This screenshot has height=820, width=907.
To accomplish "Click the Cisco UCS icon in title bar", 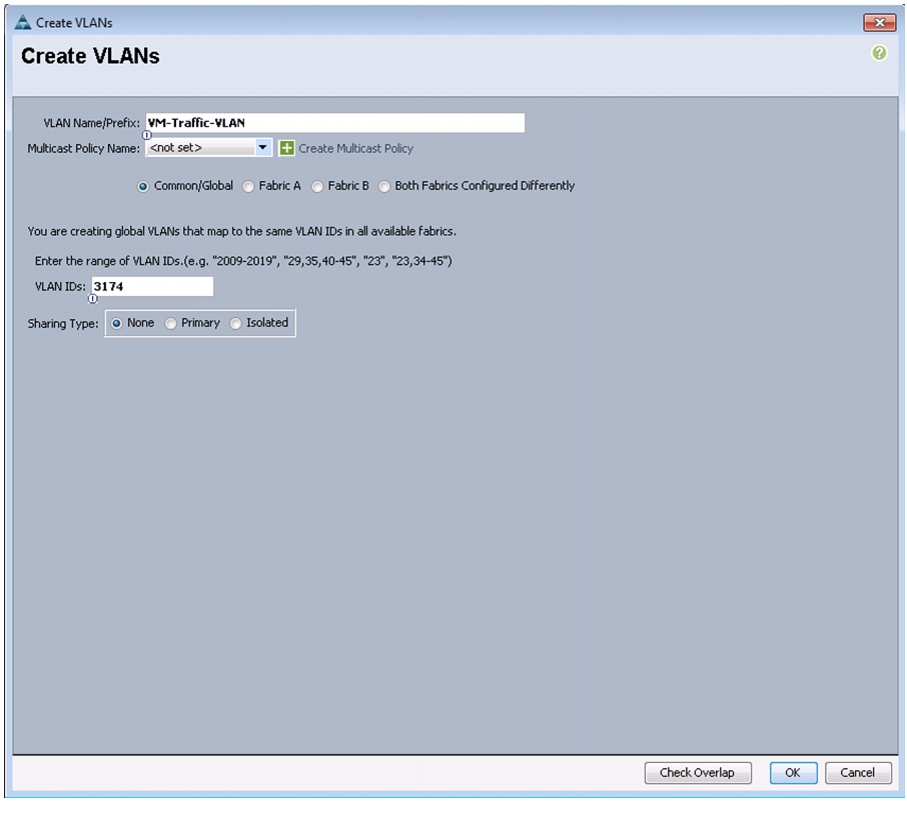I will 23,23.
